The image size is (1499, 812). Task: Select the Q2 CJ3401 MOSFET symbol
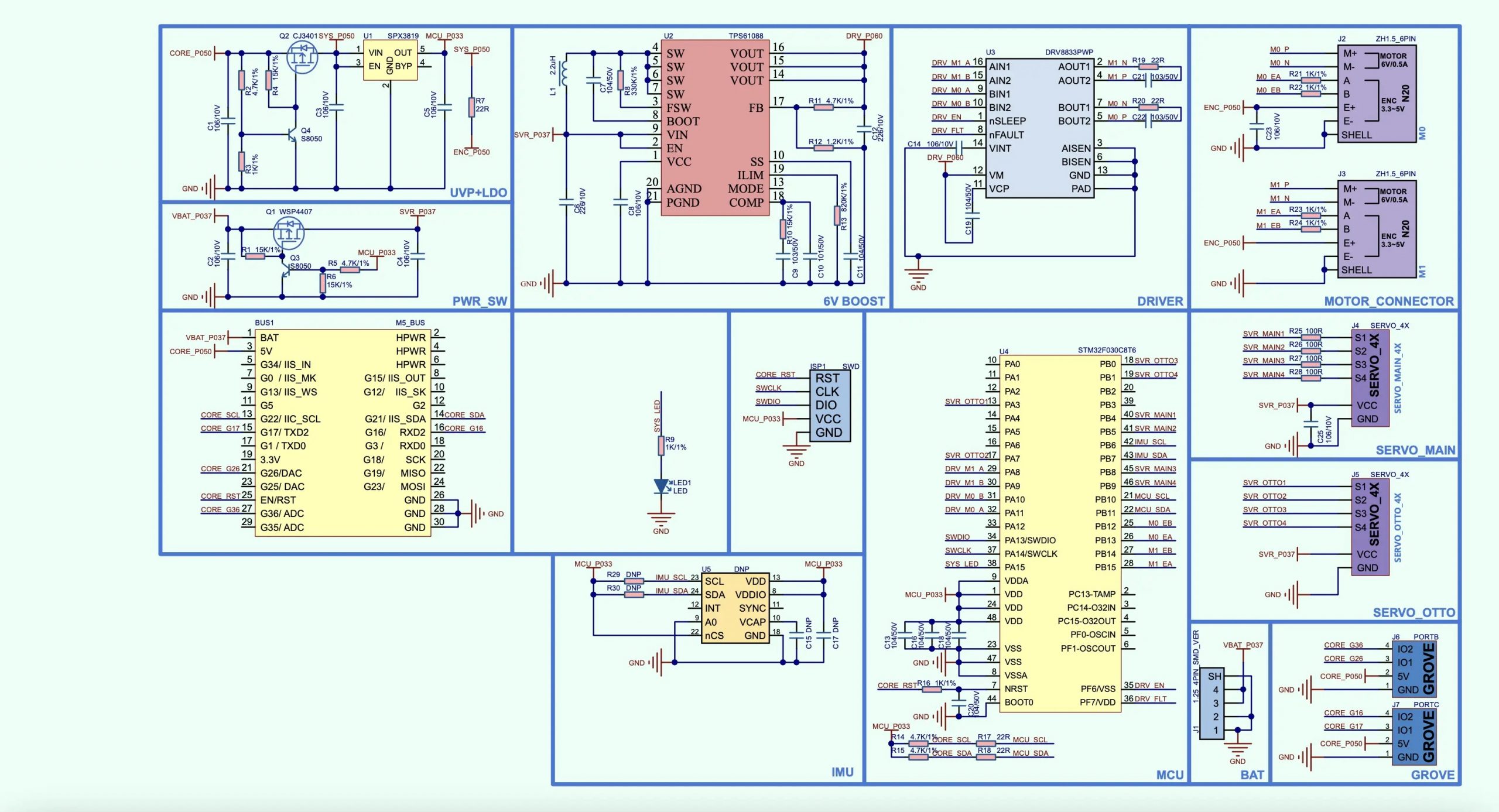[302, 57]
